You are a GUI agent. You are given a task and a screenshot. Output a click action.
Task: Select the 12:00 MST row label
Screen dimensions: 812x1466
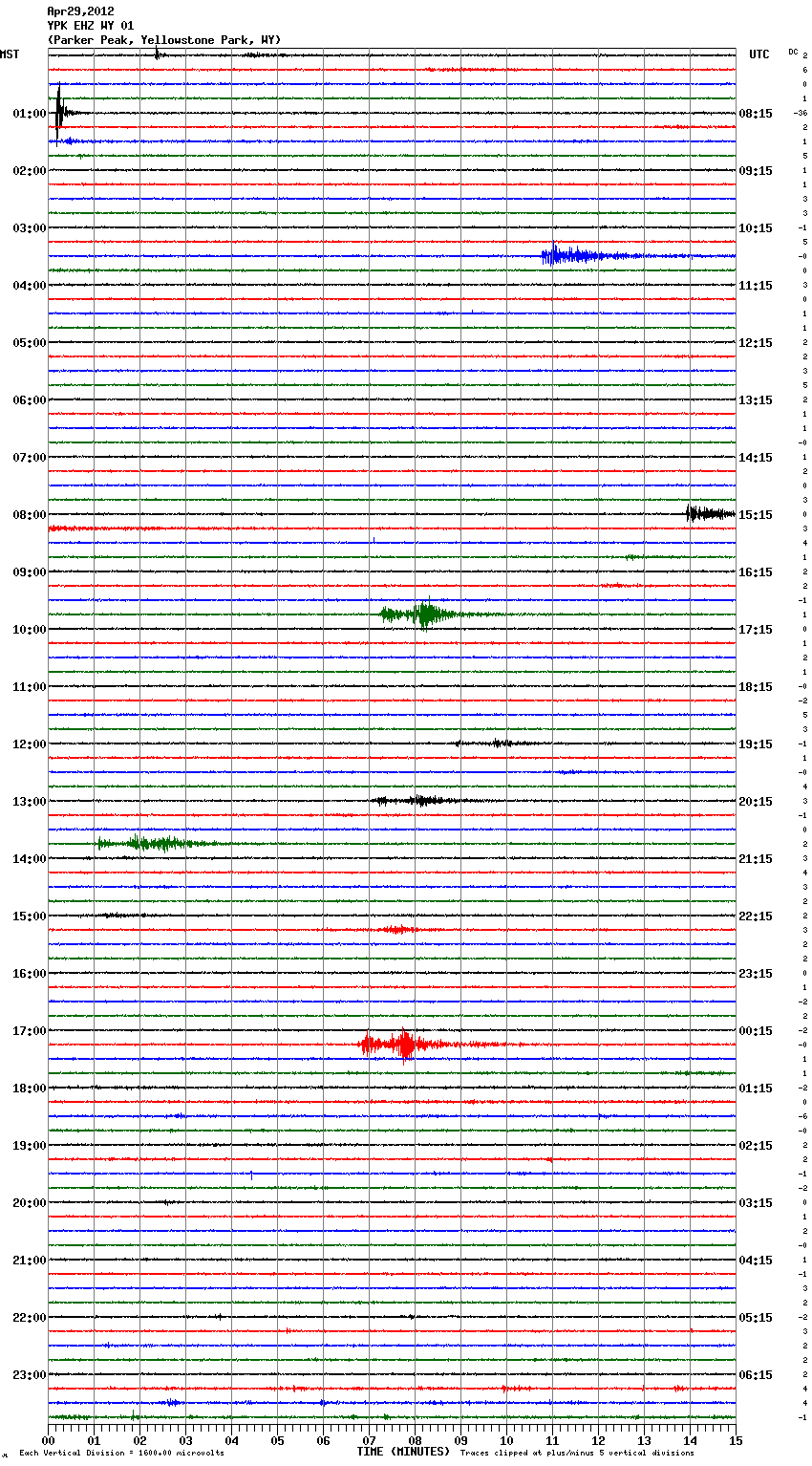30,744
